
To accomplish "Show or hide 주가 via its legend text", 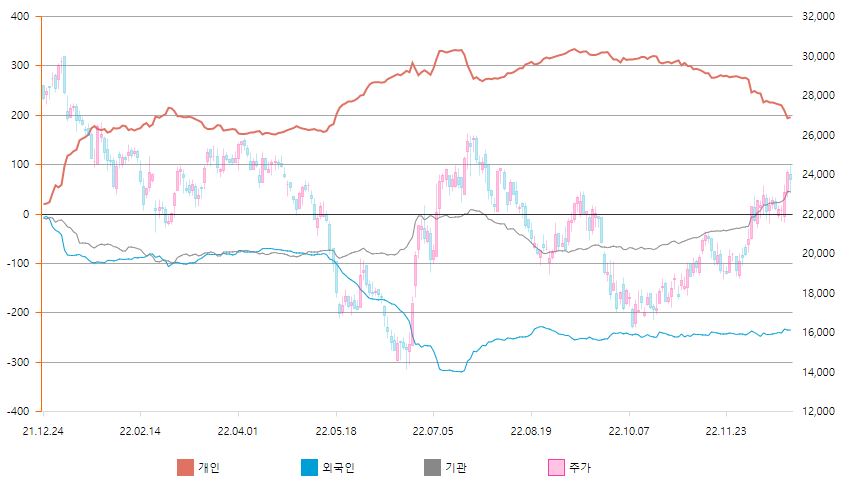I will click(579, 467).
